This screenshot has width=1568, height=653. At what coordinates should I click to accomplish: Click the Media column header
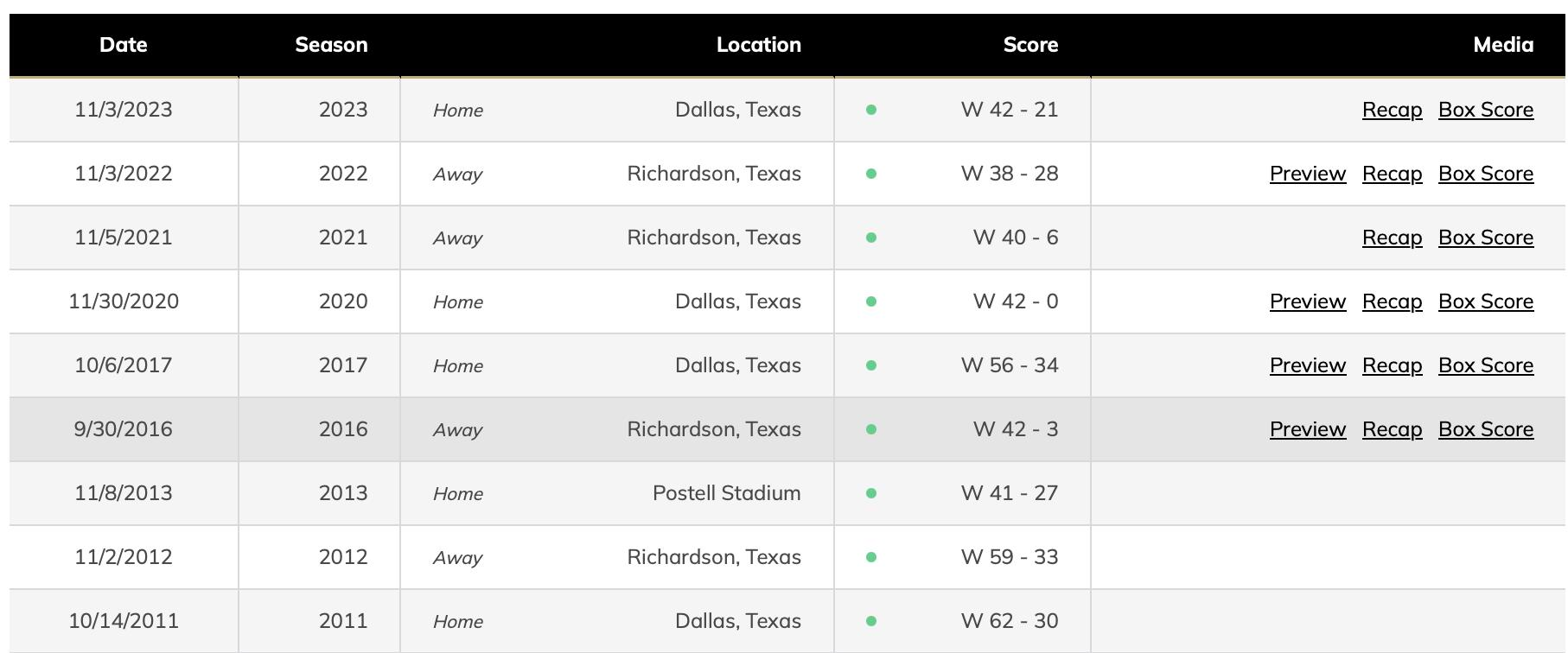1502,45
